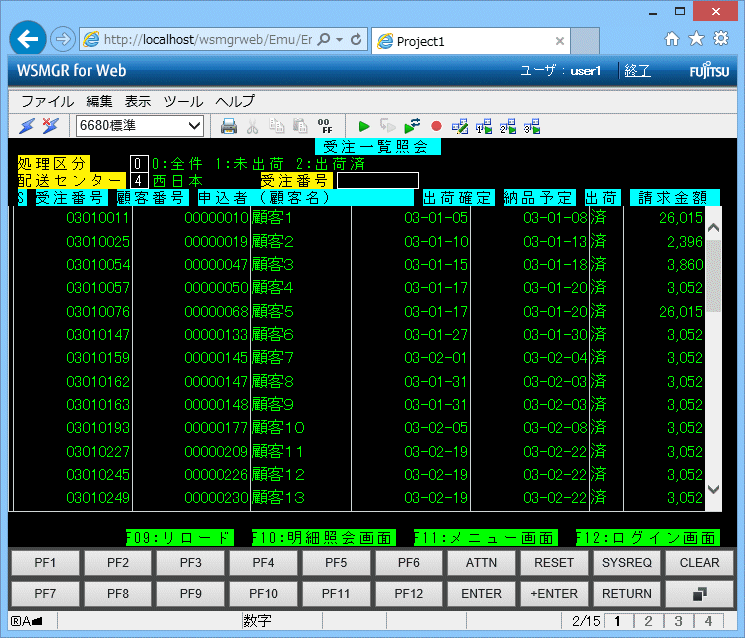Open the 編集 menu
Image resolution: width=745 pixels, height=638 pixels.
99,101
